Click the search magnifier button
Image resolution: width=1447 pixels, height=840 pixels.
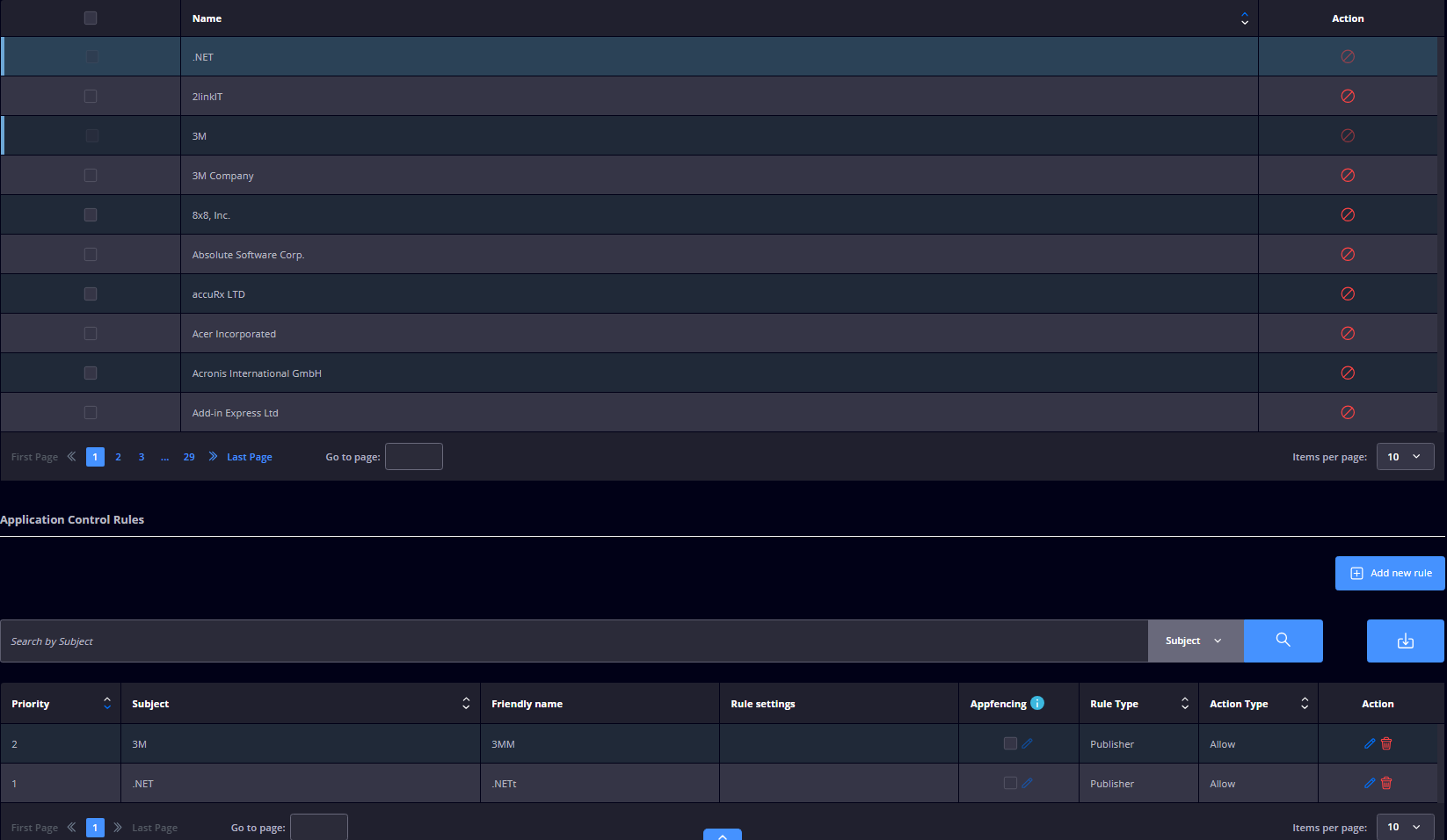coord(1283,641)
